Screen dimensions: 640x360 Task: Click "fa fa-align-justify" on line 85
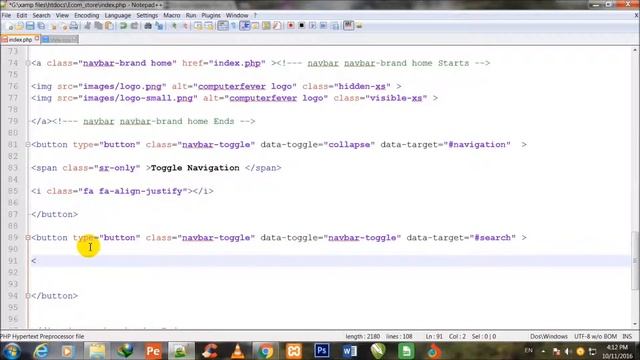[133, 191]
